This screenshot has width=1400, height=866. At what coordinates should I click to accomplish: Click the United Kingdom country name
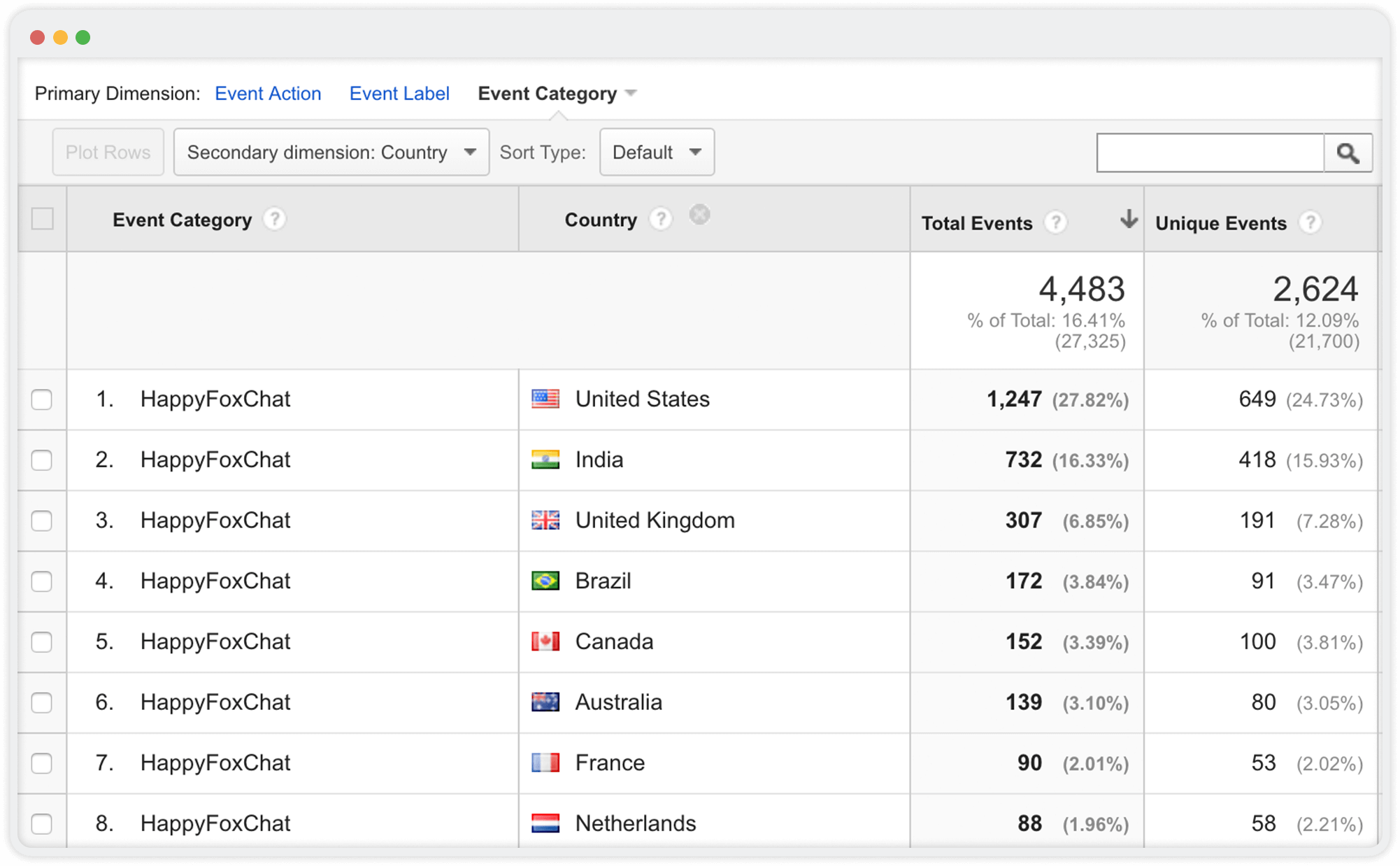pos(655,520)
